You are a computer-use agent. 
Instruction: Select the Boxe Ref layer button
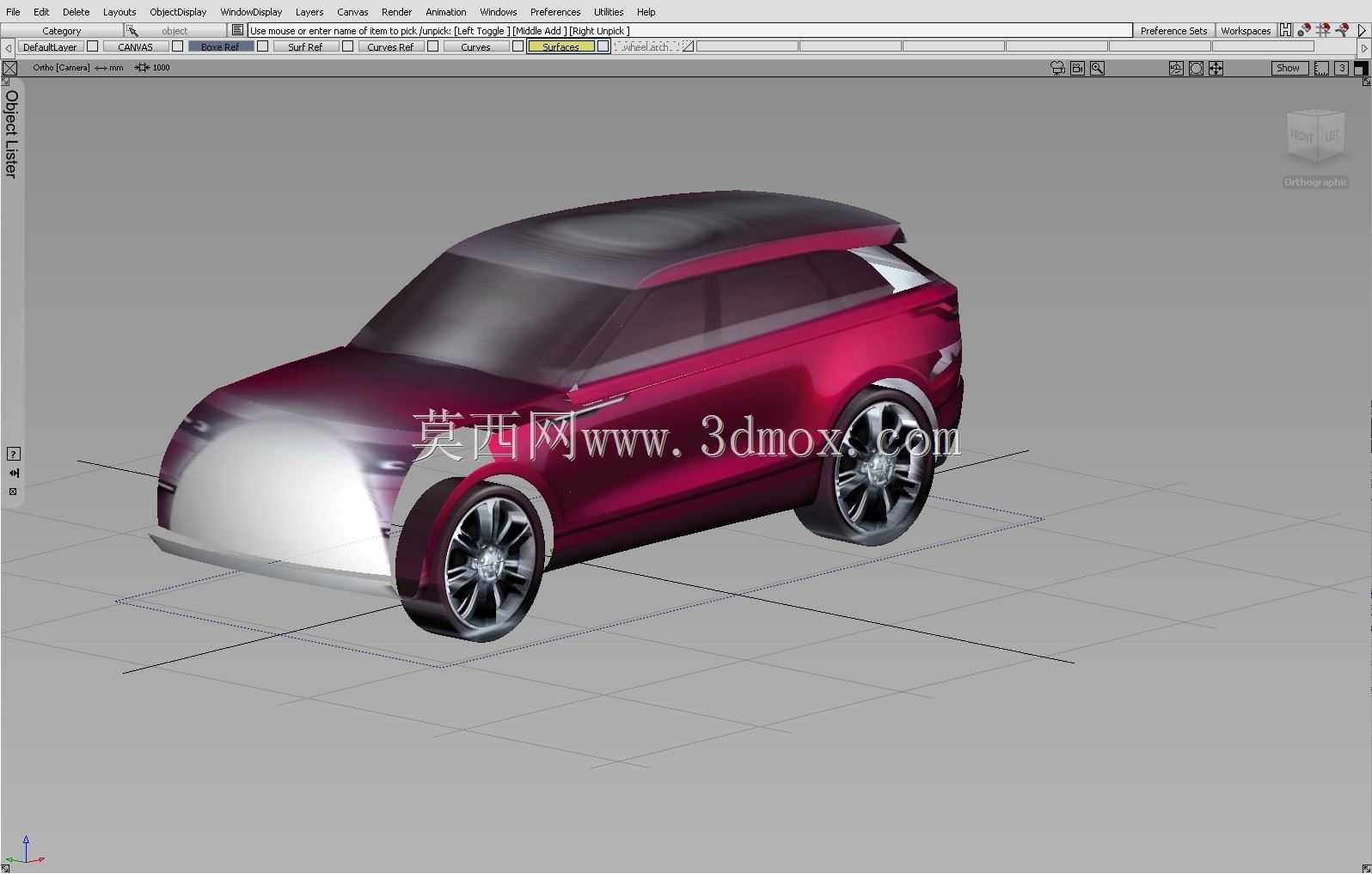pyautogui.click(x=221, y=46)
